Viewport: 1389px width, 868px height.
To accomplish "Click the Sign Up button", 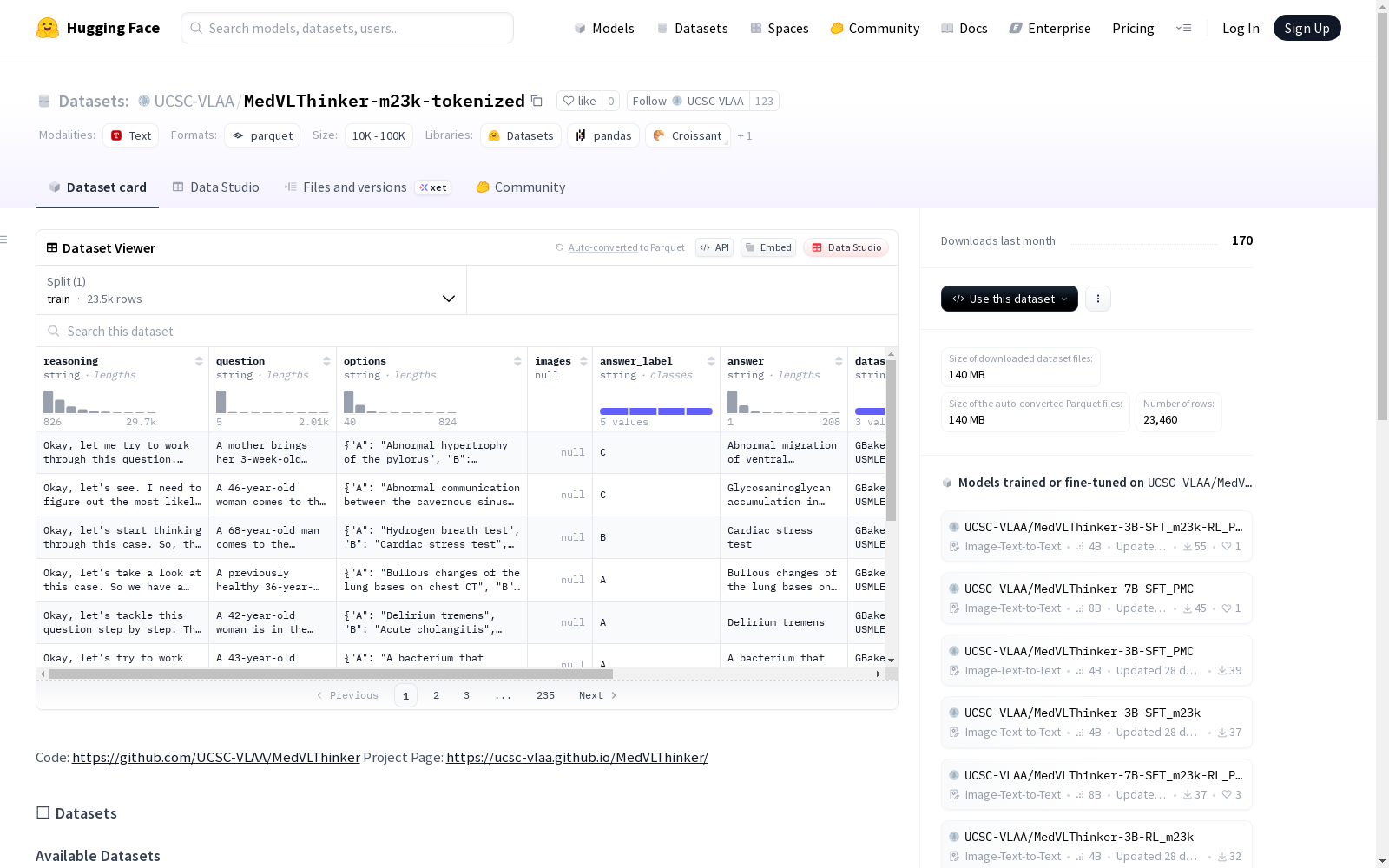I will 1307,28.
